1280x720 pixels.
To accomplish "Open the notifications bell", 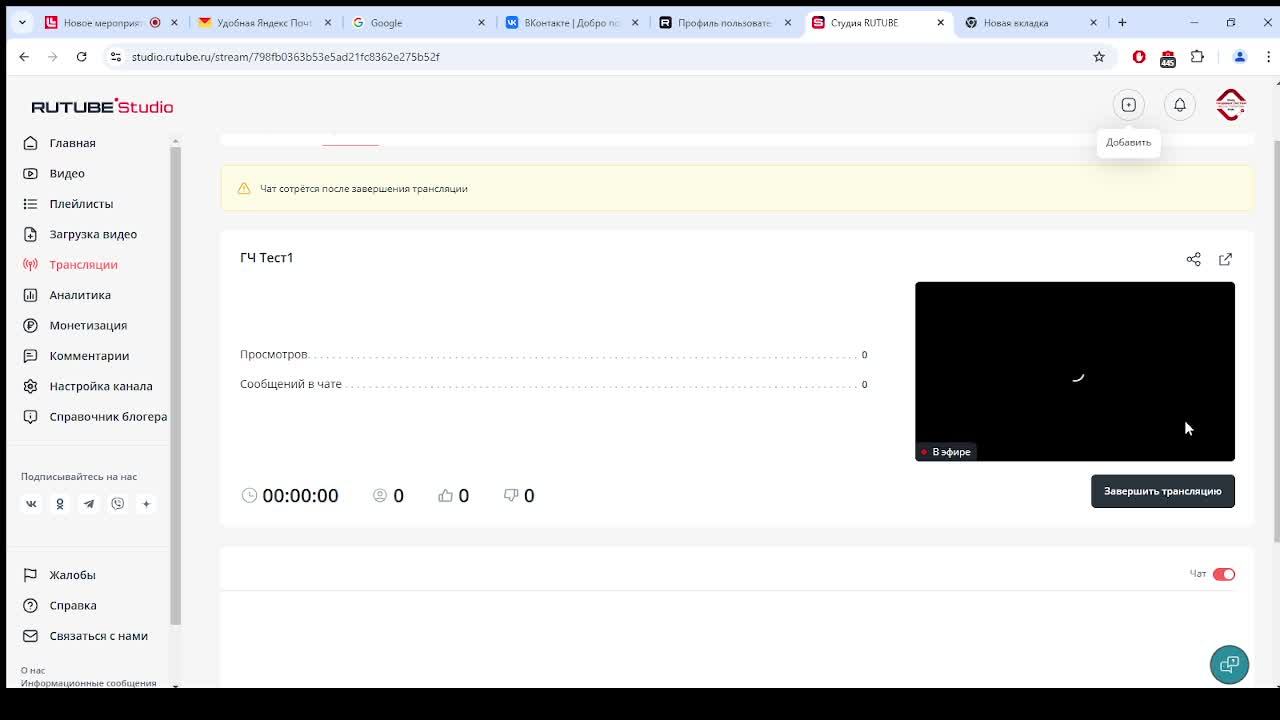I will (x=1180, y=105).
